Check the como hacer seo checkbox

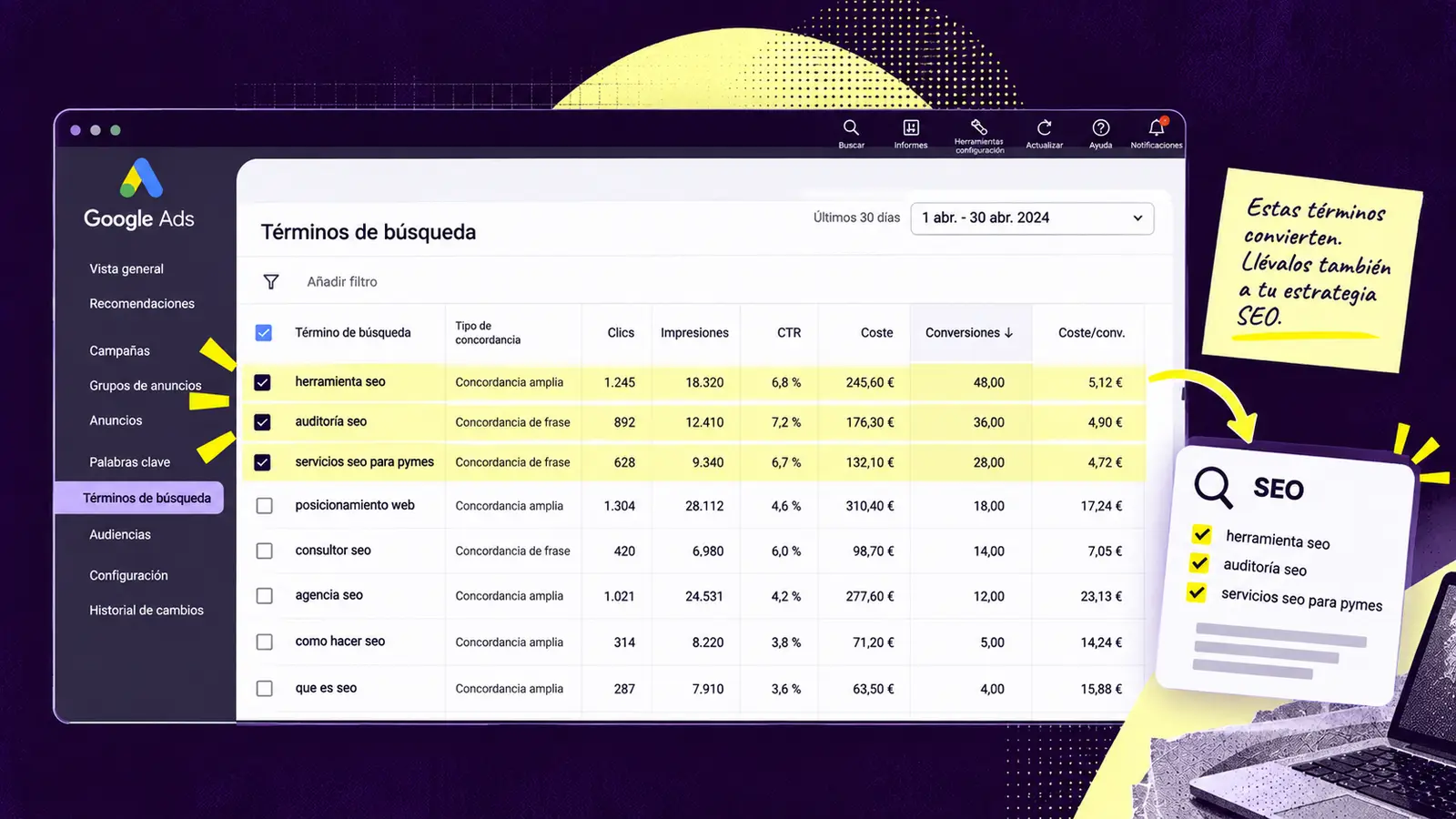coord(265,642)
